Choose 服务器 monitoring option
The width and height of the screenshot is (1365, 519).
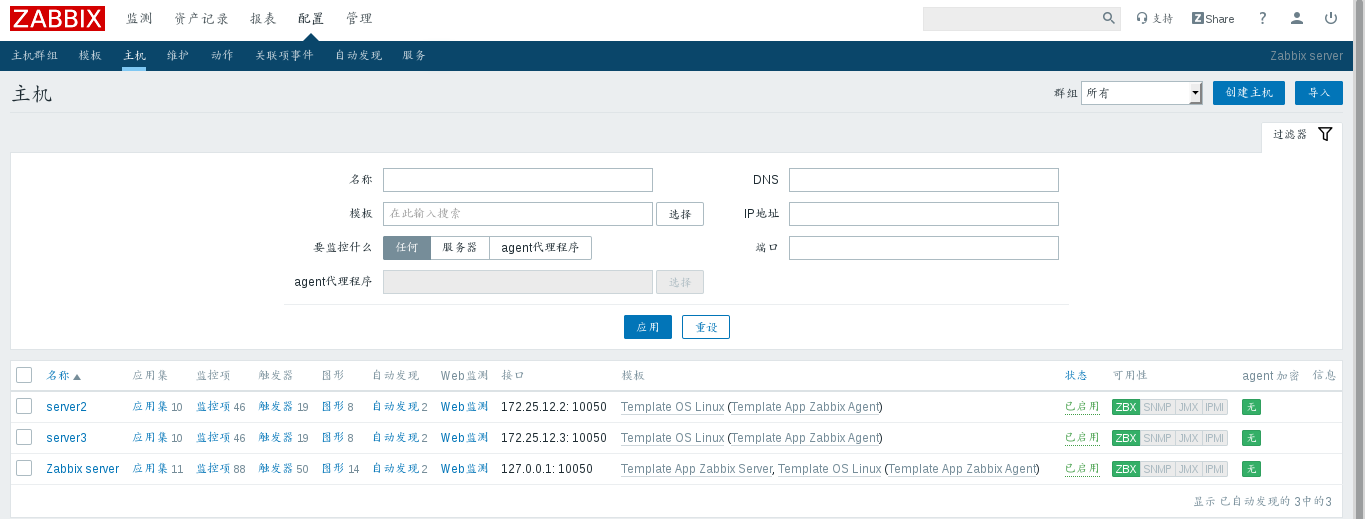(460, 248)
